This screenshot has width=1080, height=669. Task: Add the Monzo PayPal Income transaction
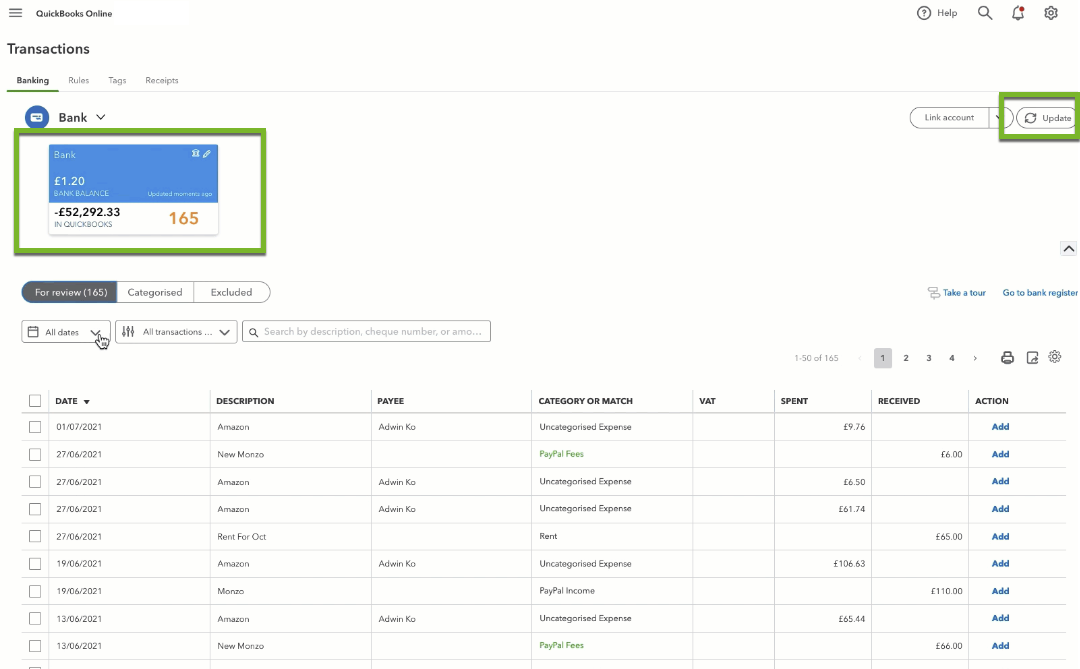(1000, 591)
